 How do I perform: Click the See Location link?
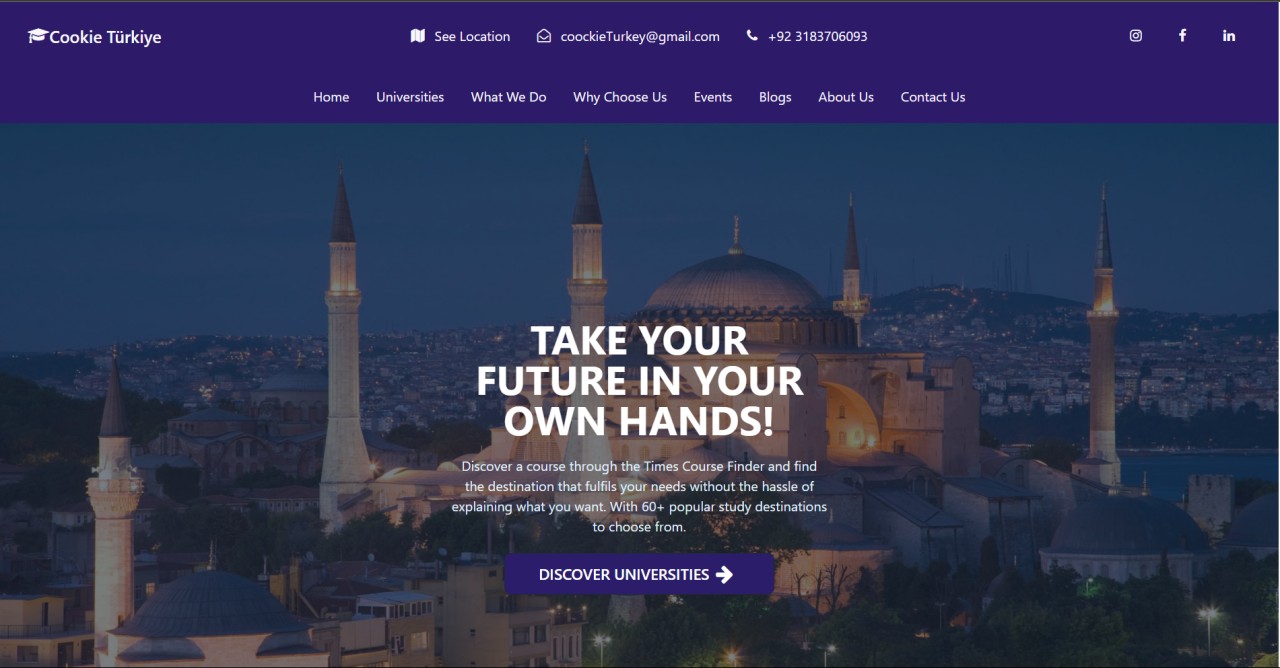click(x=472, y=36)
